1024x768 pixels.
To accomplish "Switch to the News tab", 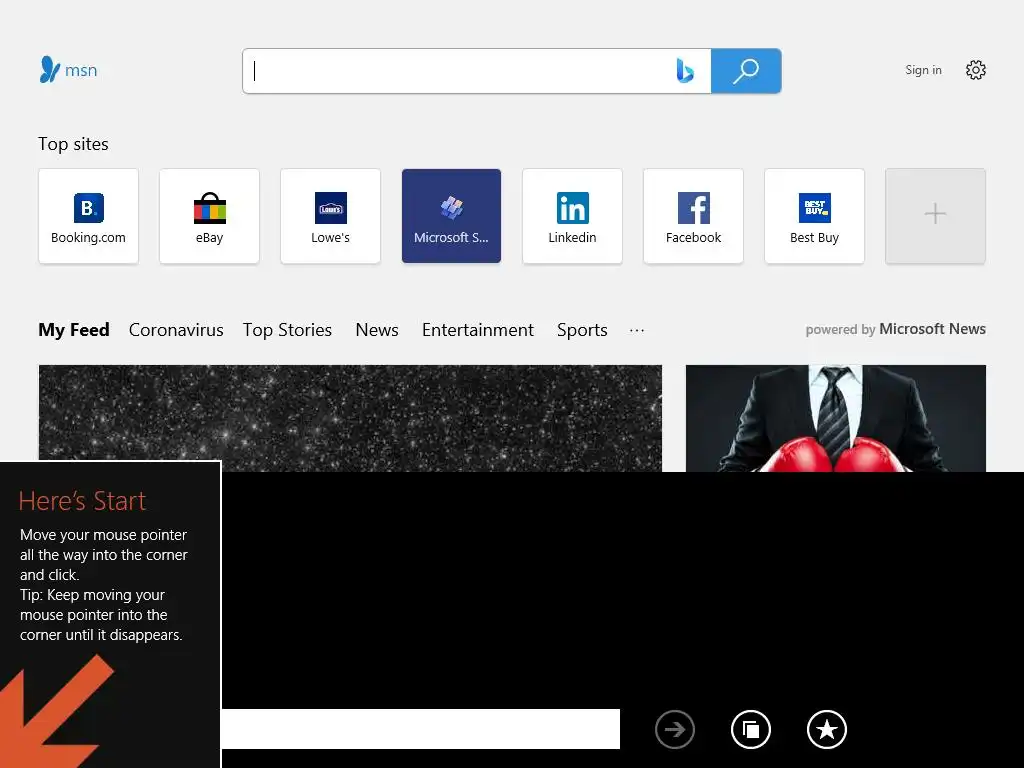I will (x=377, y=330).
